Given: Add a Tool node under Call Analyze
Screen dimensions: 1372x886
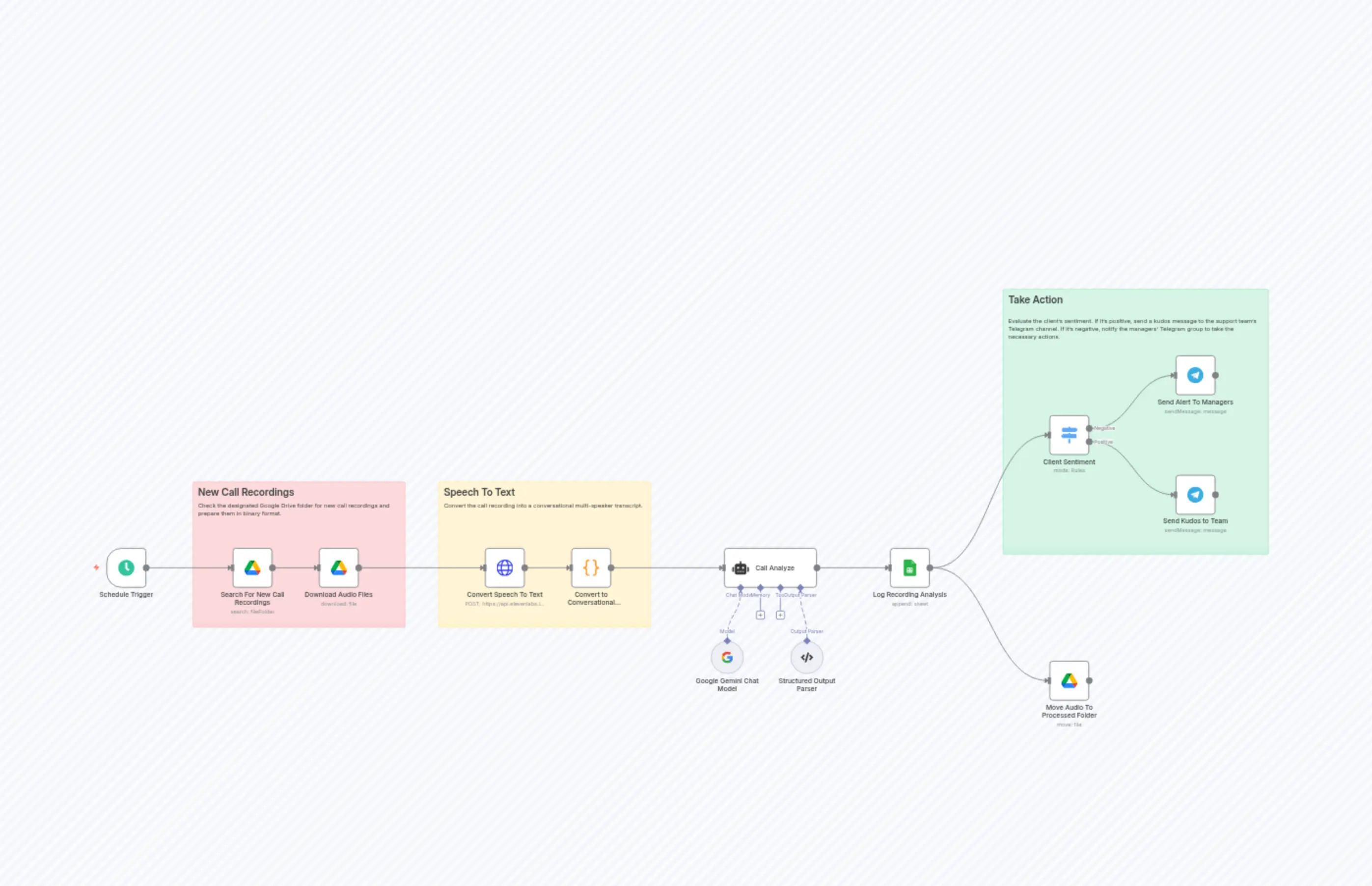Looking at the screenshot, I should (x=780, y=615).
